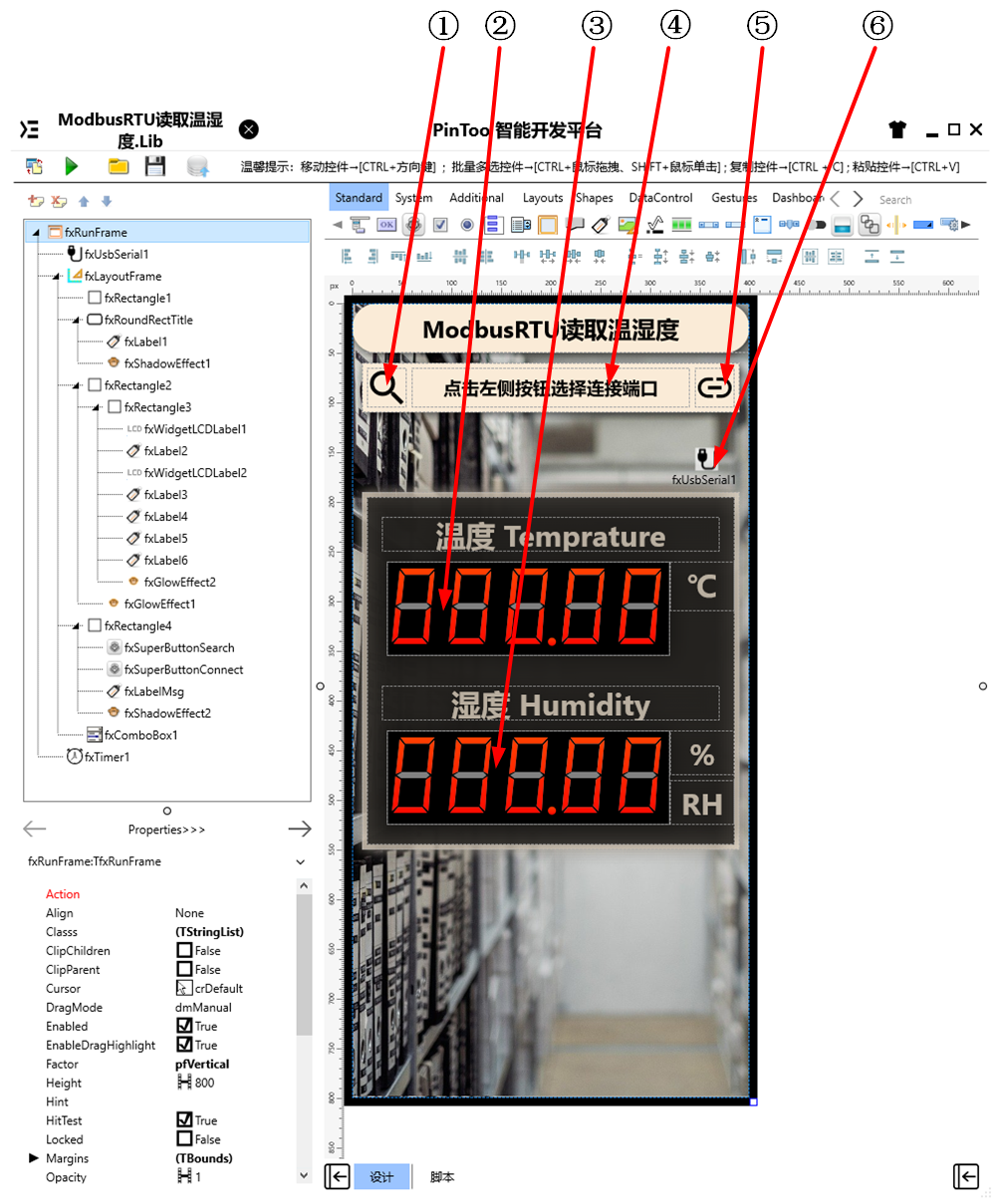Toggle the Enabled checkbox
999x1204 pixels.
point(184,1026)
